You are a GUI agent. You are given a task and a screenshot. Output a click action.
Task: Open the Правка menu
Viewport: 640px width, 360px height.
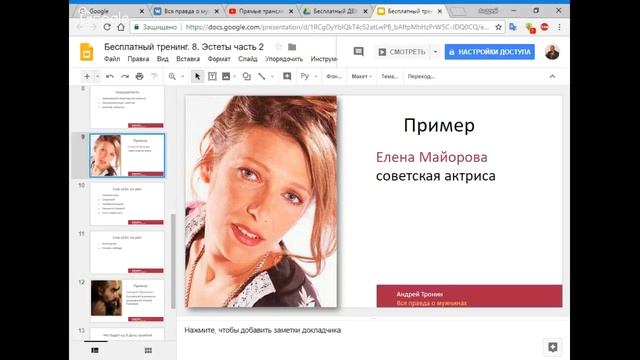(138, 59)
